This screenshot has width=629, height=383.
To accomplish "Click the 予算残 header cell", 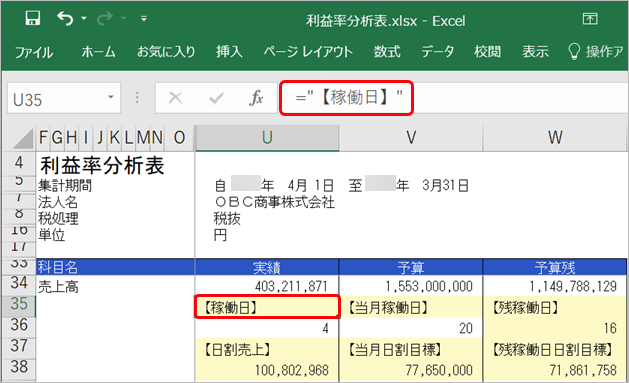I will pos(555,267).
